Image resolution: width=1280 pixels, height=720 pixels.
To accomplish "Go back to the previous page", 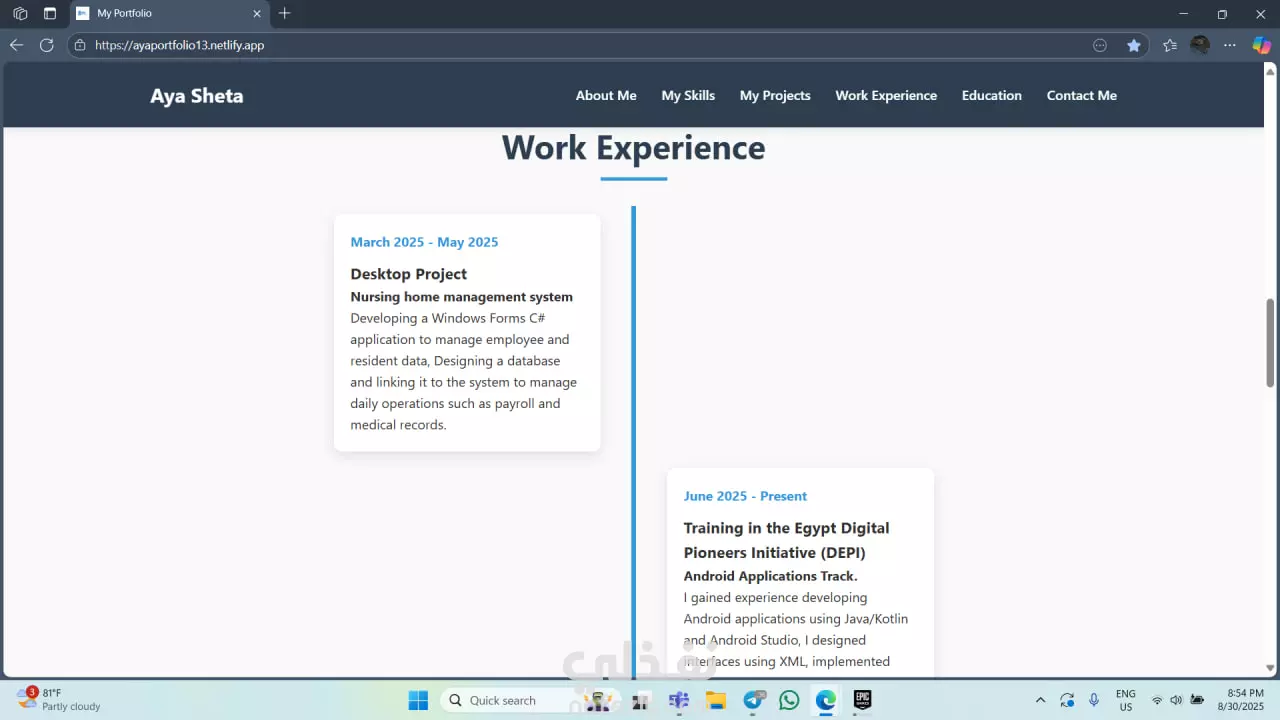I will pyautogui.click(x=16, y=45).
